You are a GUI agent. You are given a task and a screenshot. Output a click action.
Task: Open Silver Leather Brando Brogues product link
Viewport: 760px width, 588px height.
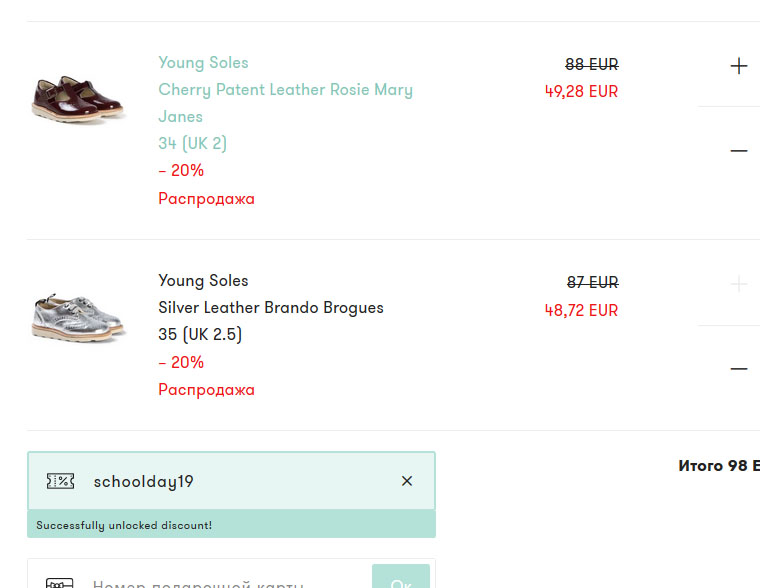271,308
